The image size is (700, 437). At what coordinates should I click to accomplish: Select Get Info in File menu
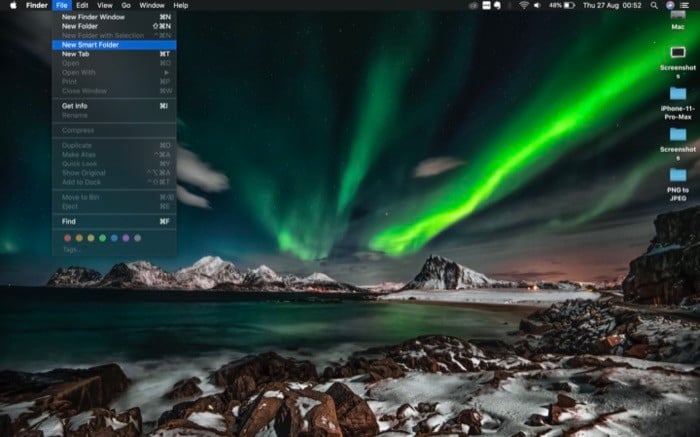114,106
